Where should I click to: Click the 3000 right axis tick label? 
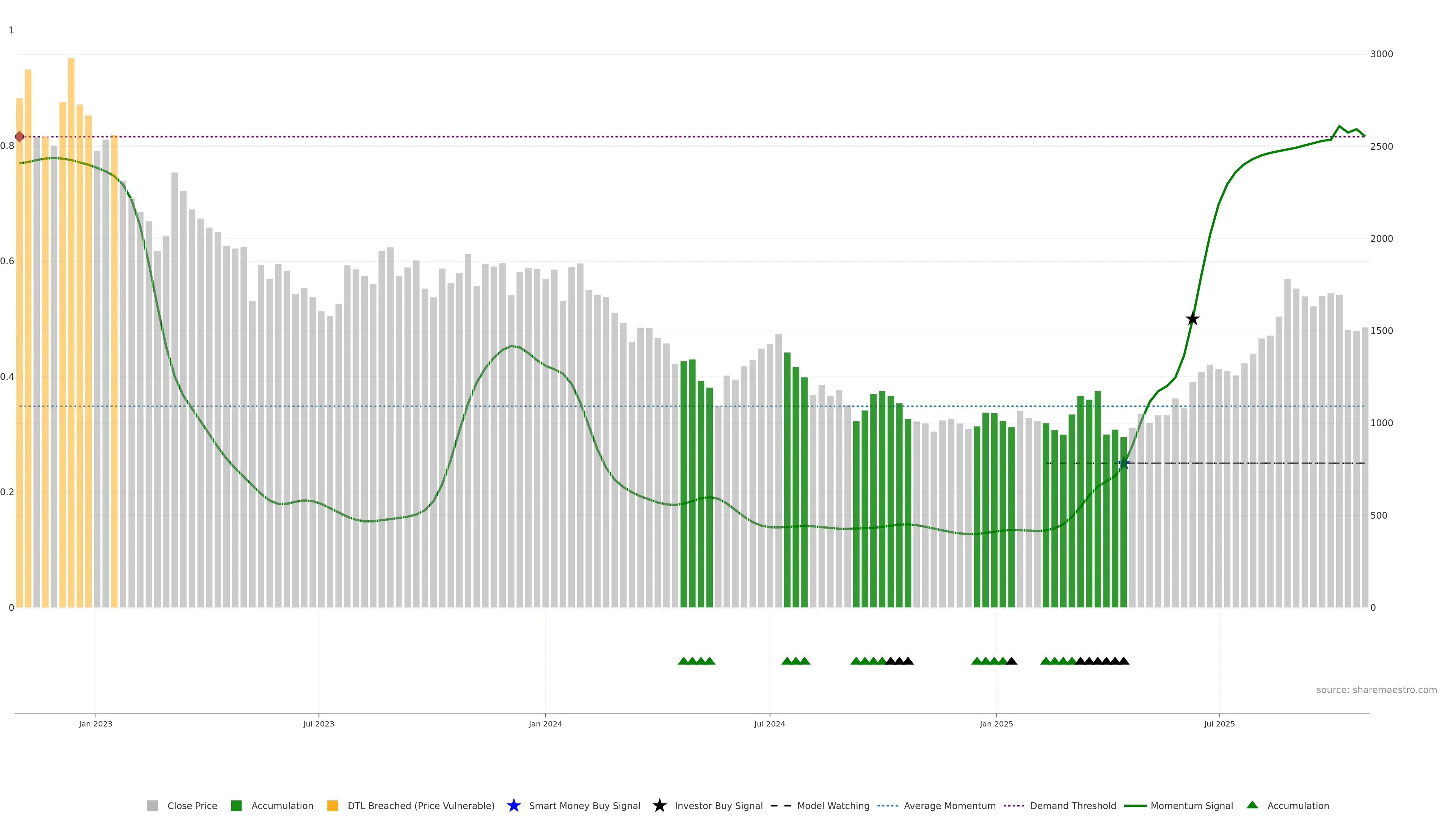tap(1381, 54)
